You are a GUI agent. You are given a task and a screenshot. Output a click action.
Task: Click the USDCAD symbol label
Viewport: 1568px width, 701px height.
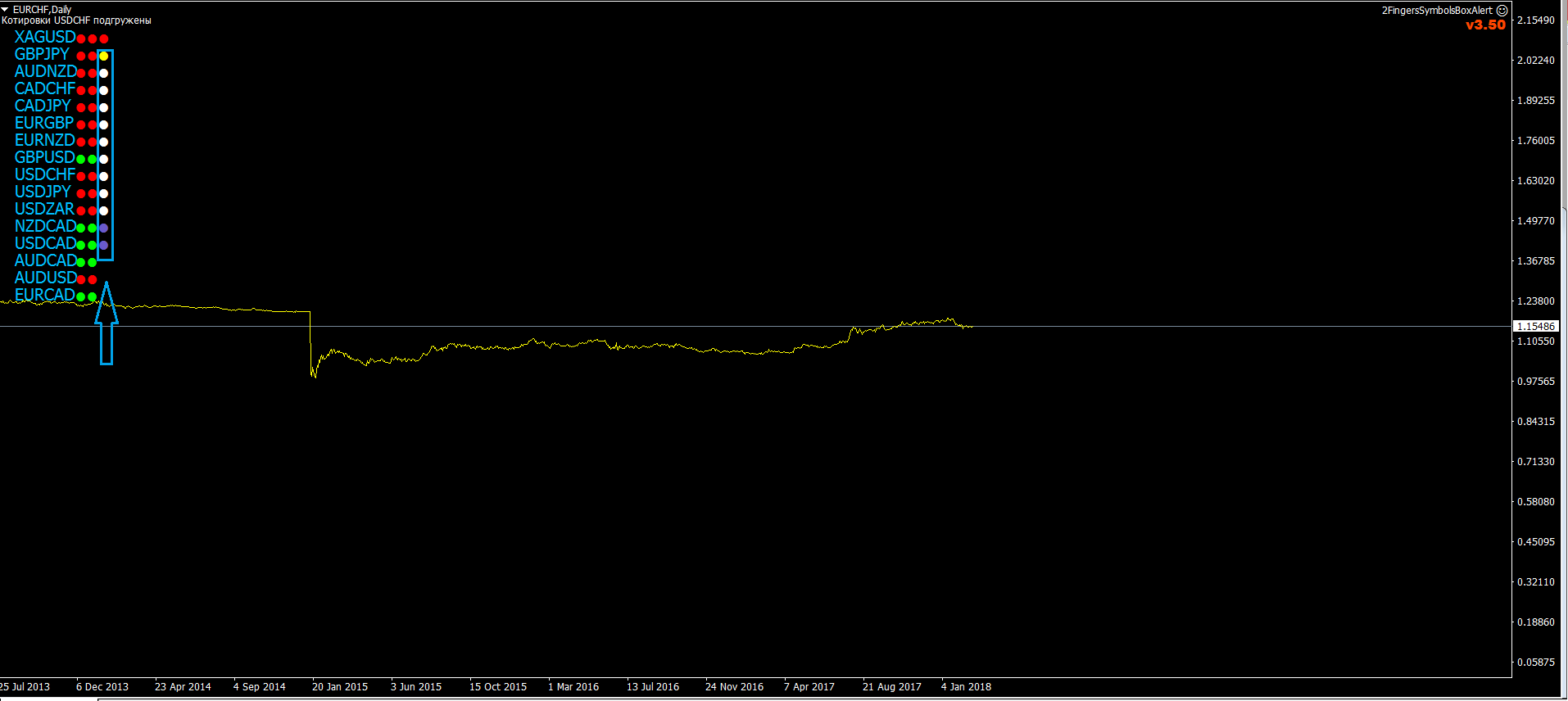(x=46, y=243)
